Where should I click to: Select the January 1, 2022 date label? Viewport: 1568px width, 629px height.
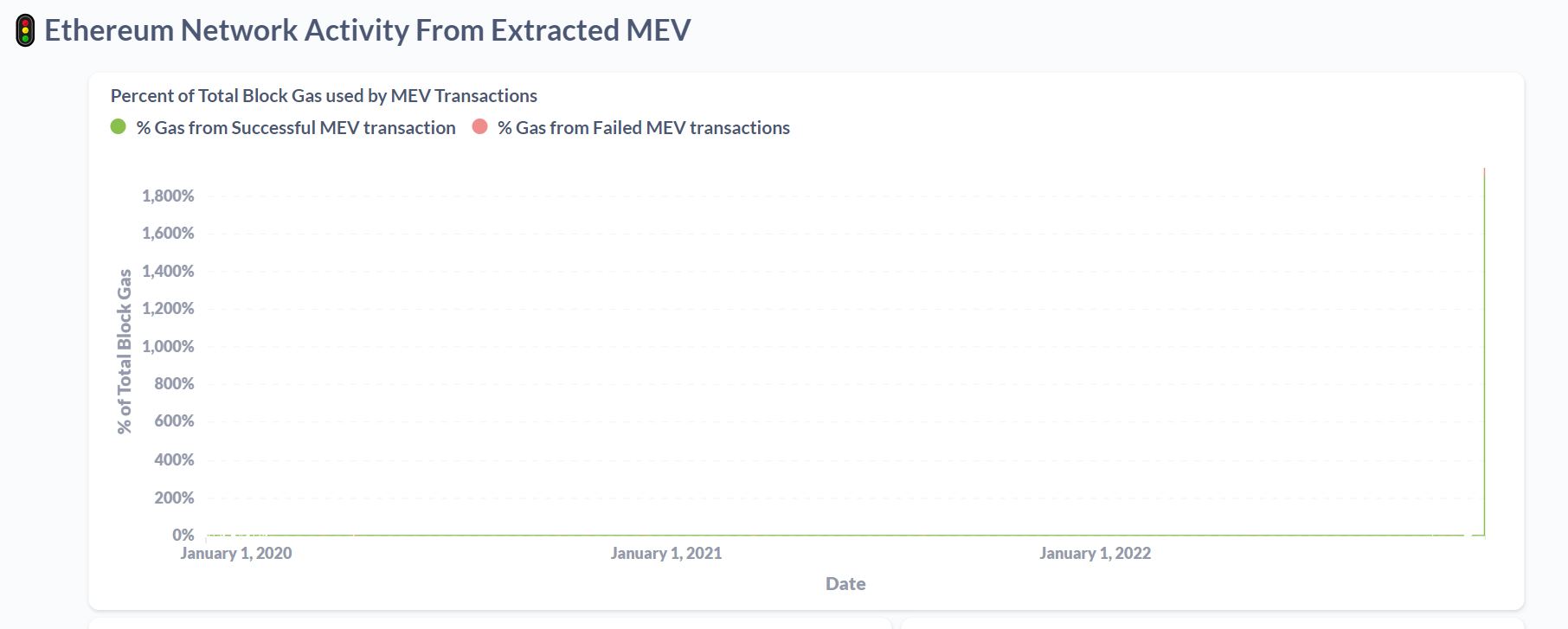[x=1096, y=554]
